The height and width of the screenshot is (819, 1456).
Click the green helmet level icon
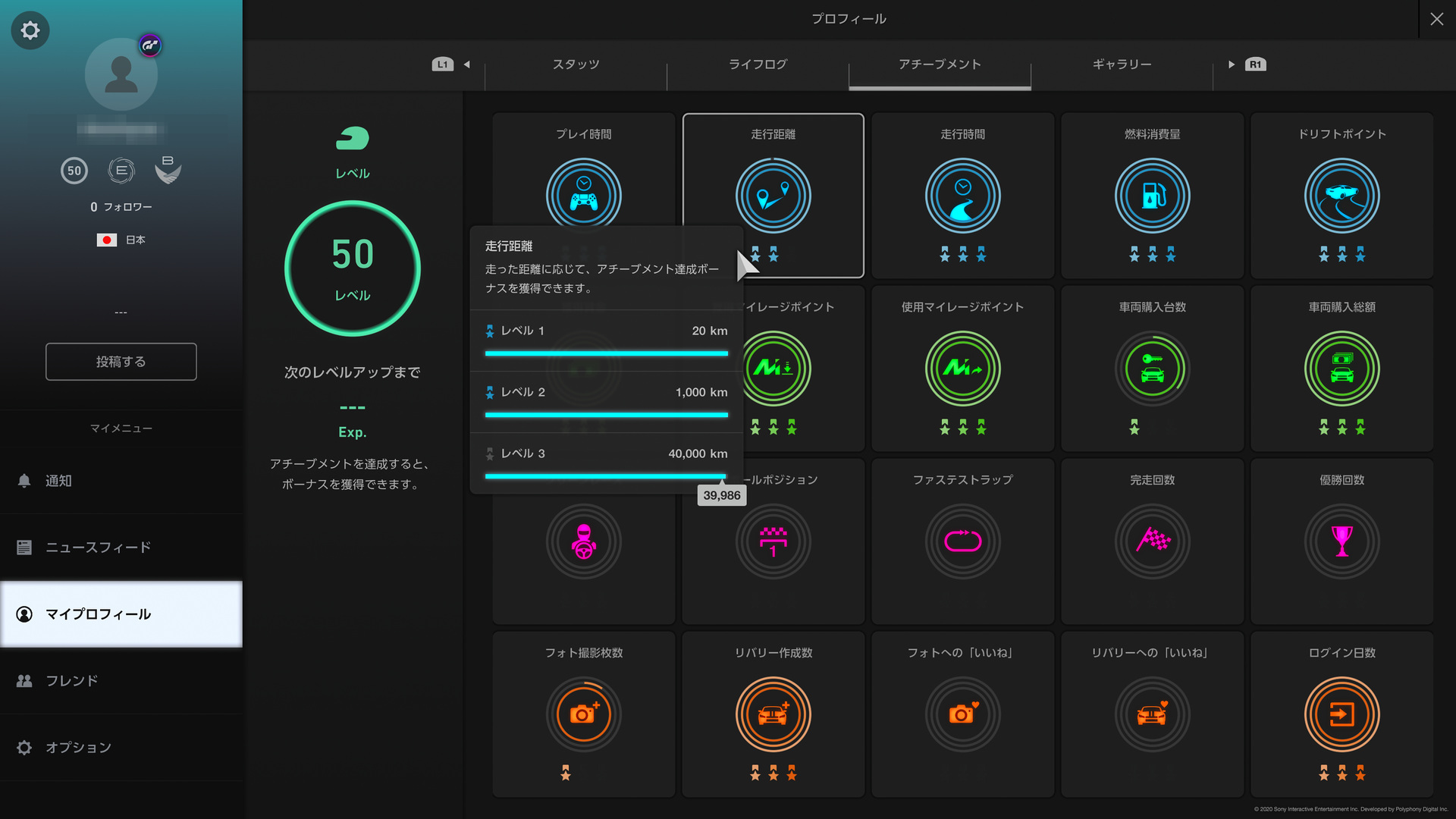click(x=353, y=139)
